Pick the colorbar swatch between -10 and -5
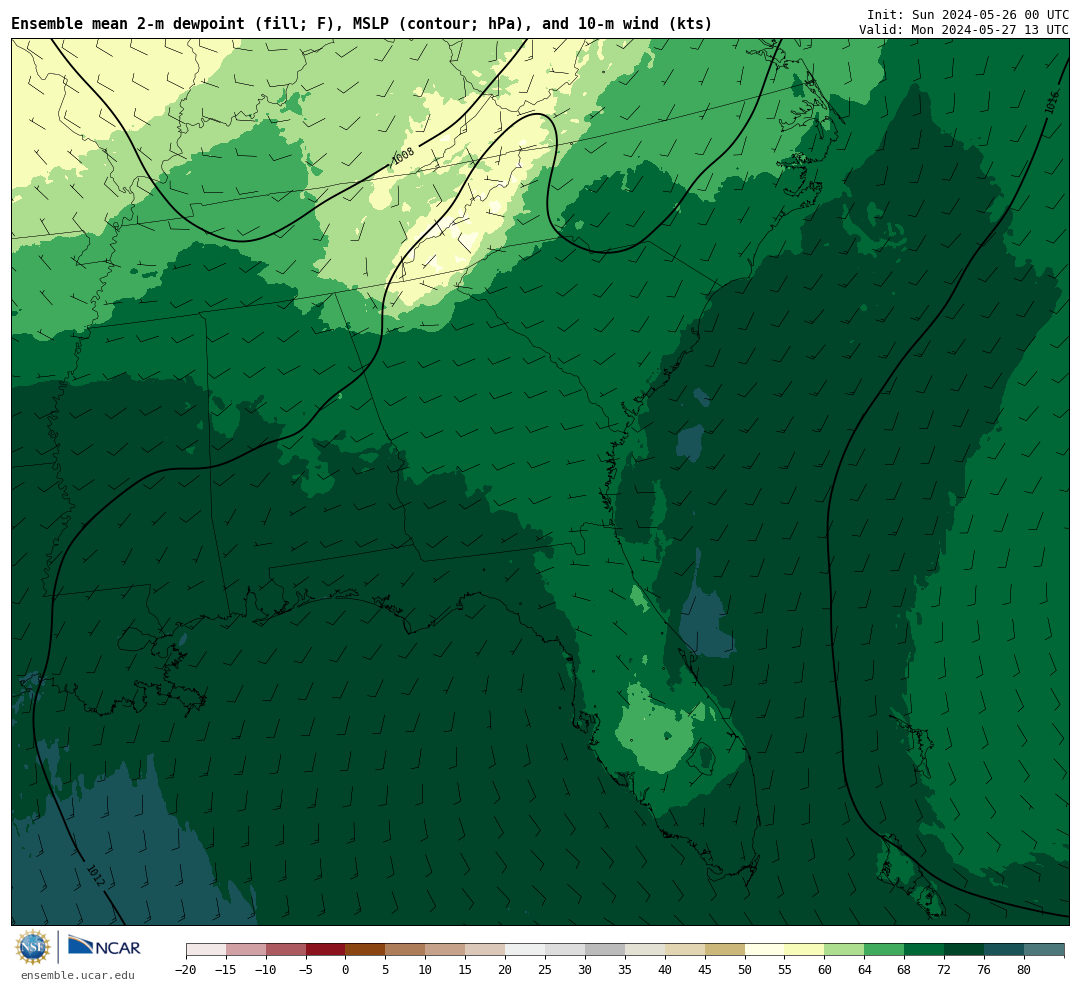 (286, 950)
